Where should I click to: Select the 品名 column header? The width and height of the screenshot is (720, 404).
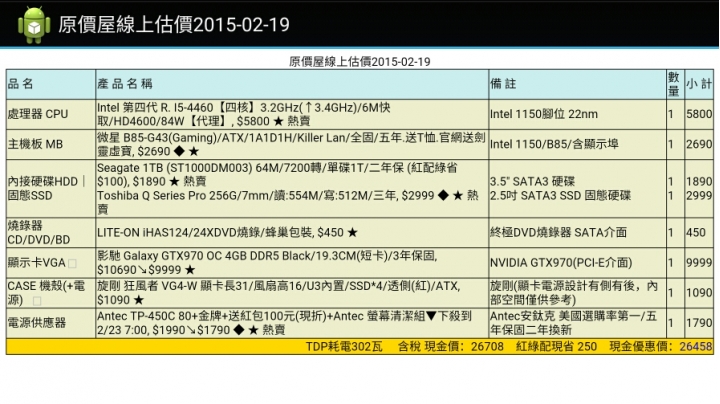(x=21, y=84)
